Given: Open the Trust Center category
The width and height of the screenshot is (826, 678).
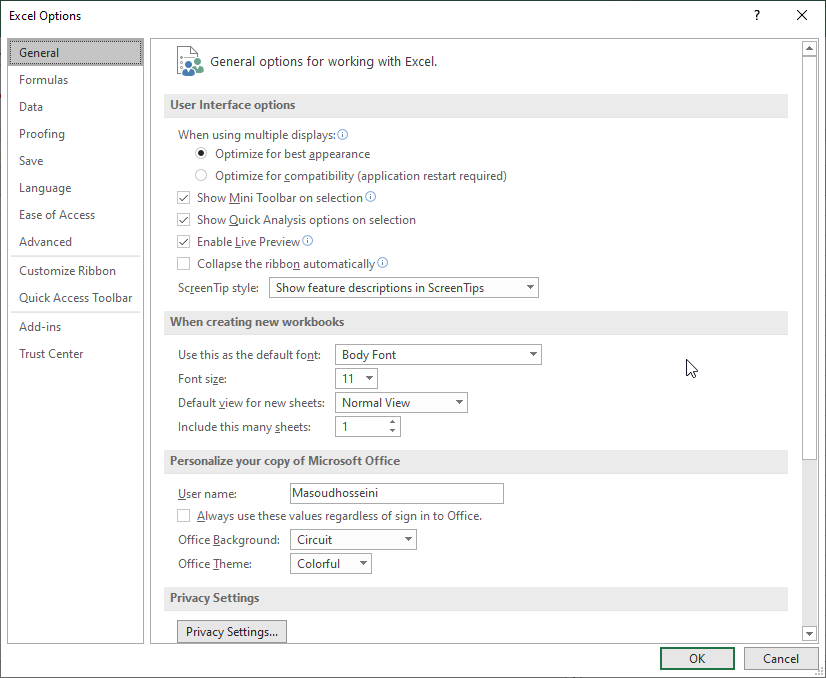Looking at the screenshot, I should coord(75,353).
